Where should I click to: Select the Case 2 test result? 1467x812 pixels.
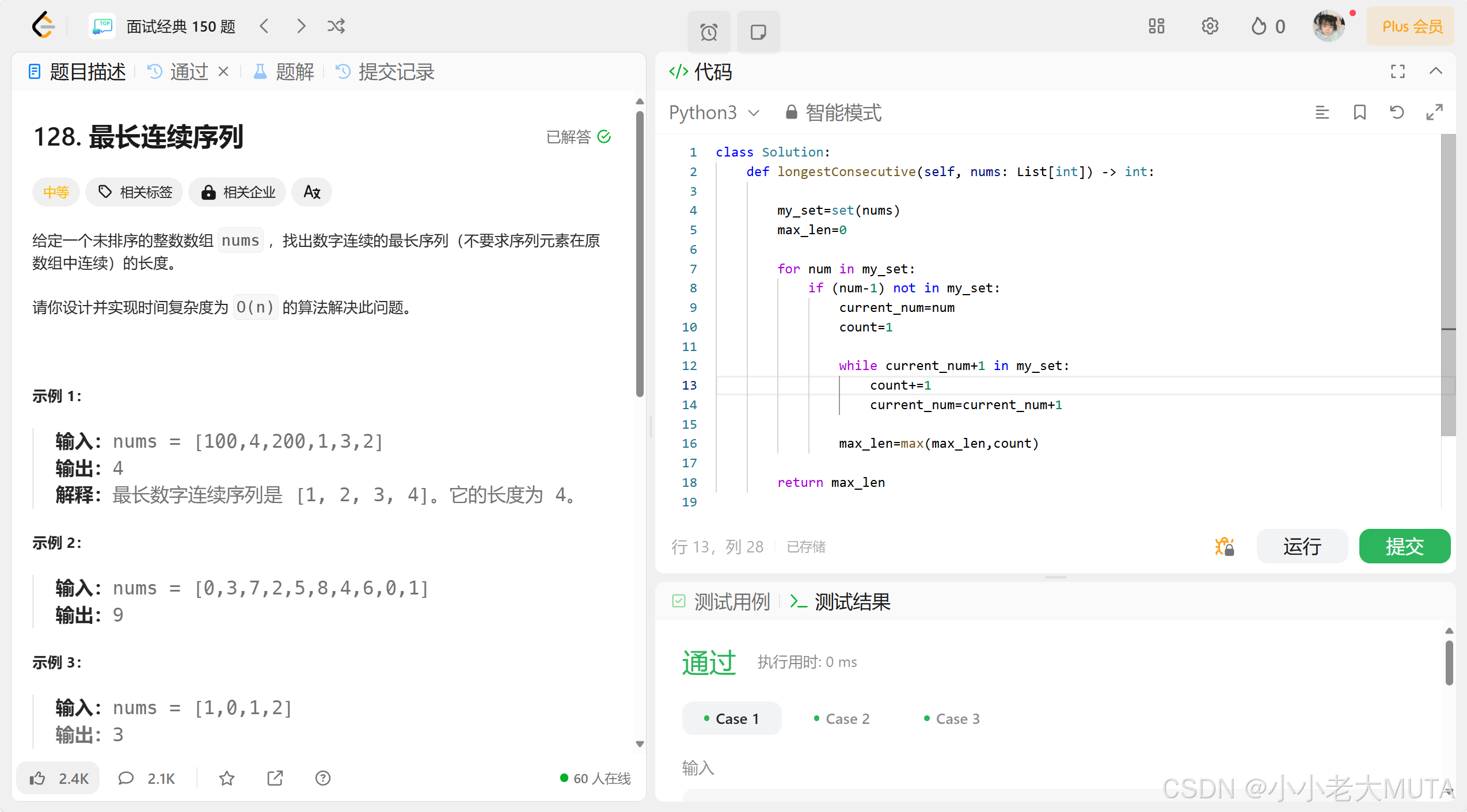pos(842,719)
